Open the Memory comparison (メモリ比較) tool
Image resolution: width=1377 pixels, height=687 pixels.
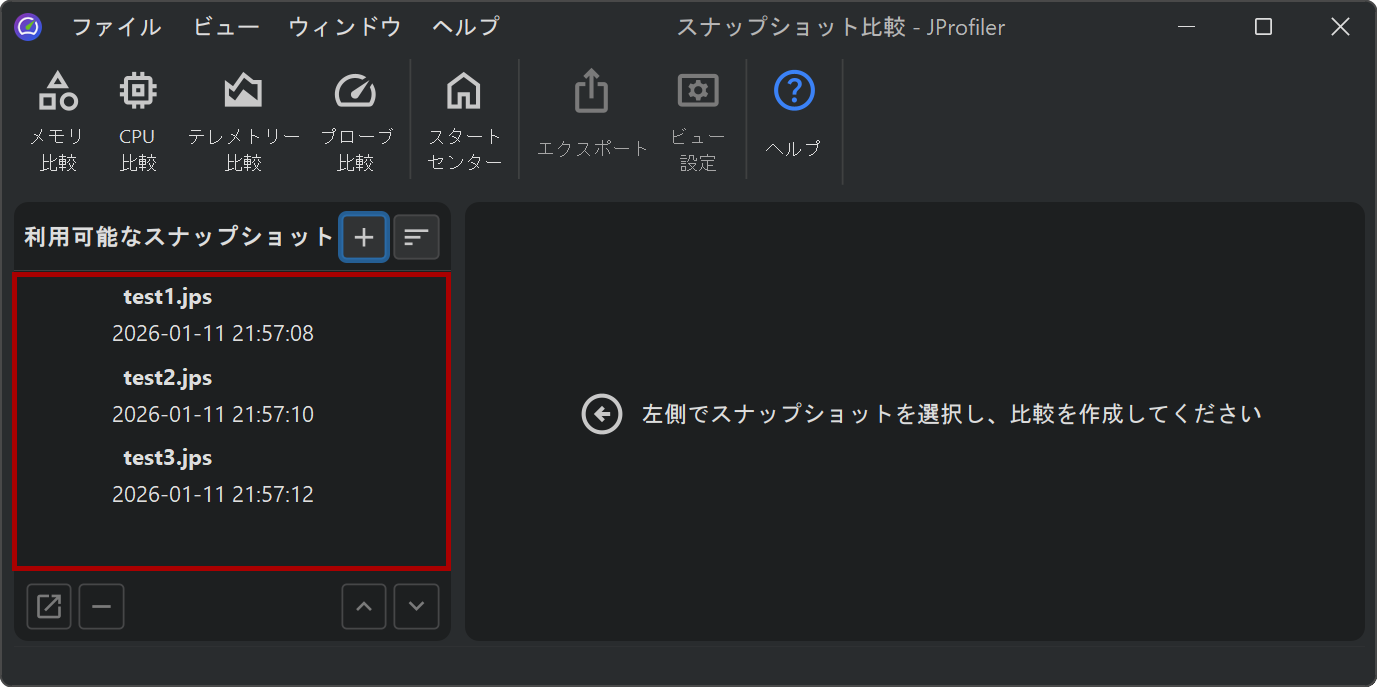click(x=58, y=120)
